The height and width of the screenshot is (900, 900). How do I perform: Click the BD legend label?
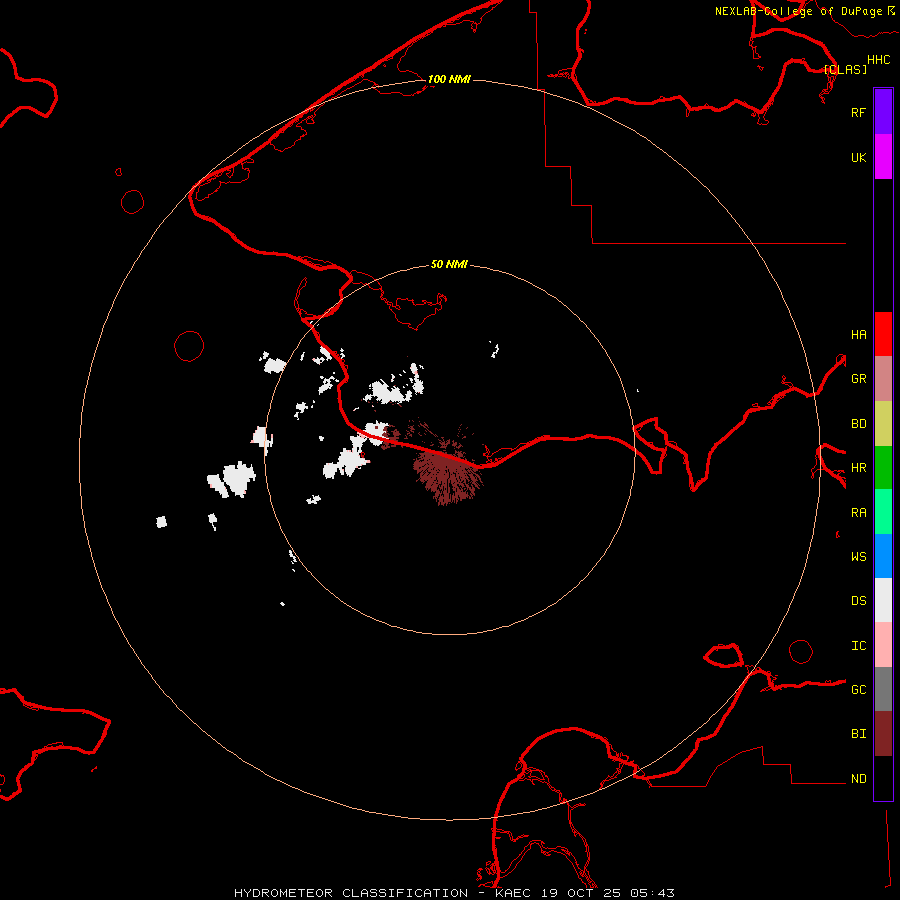click(859, 424)
